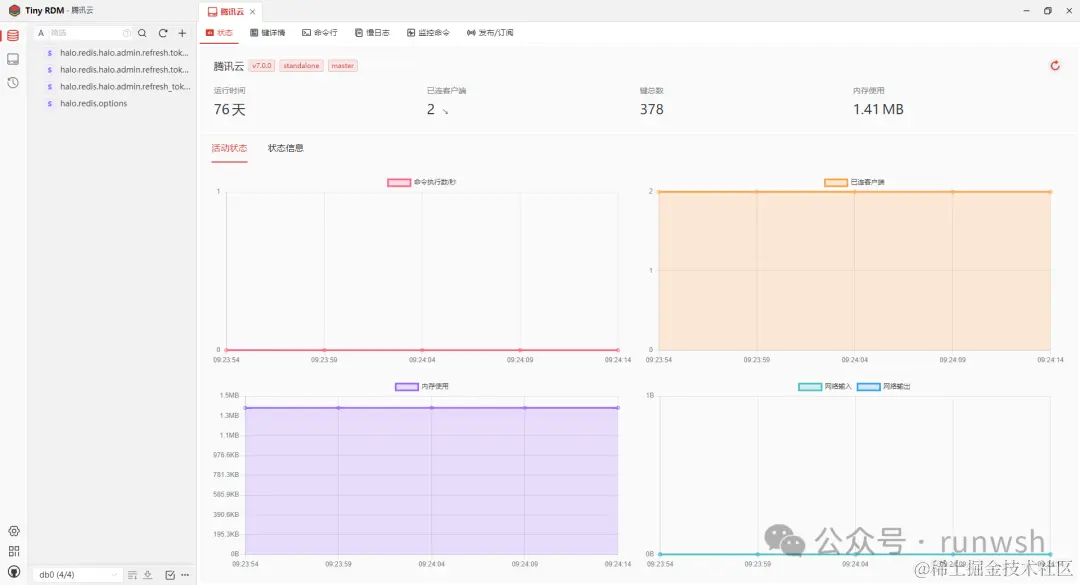
Task: Toggle the key type filter 'A' icon
Action: [41, 33]
